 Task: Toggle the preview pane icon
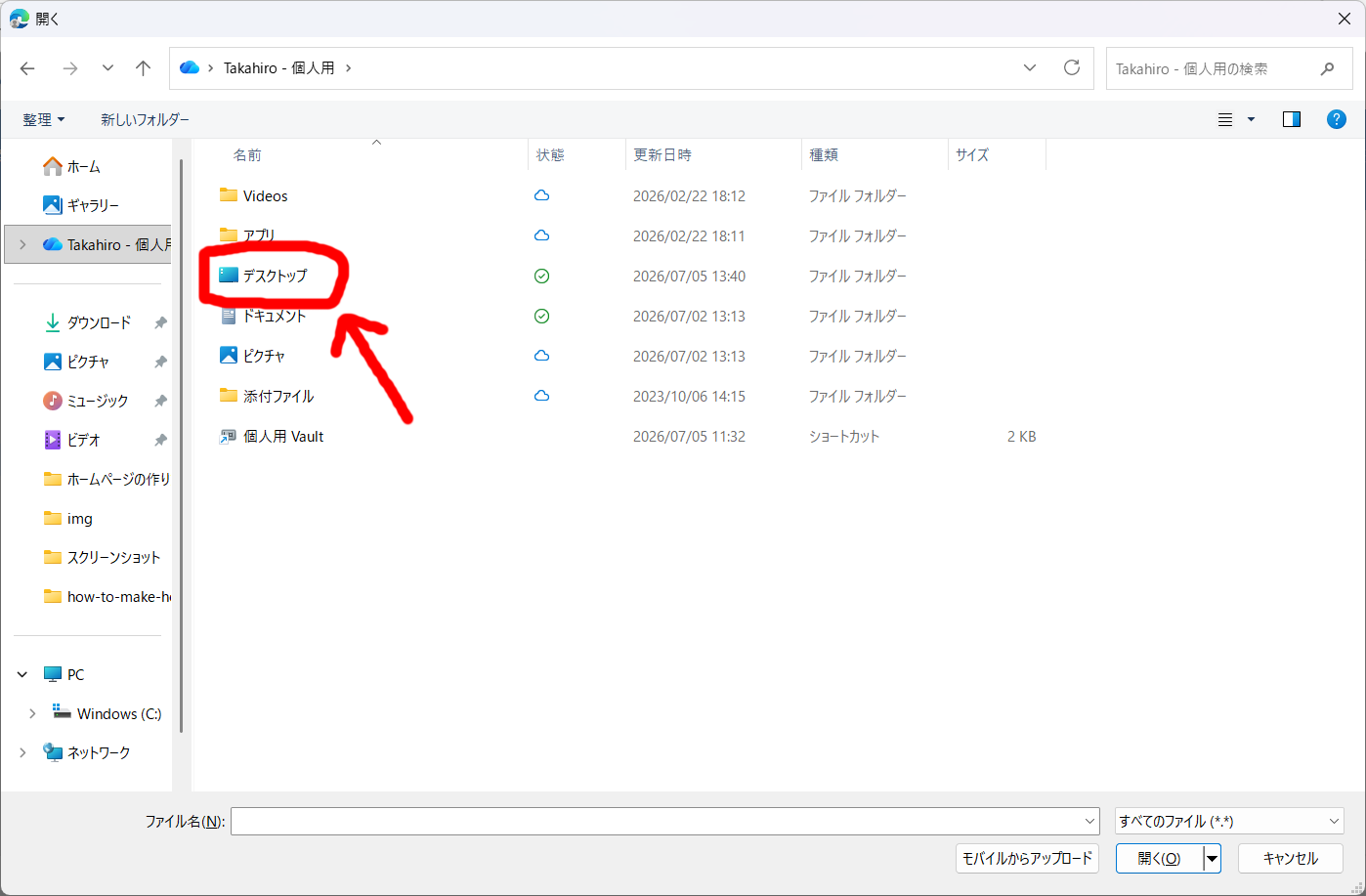pyautogui.click(x=1292, y=119)
